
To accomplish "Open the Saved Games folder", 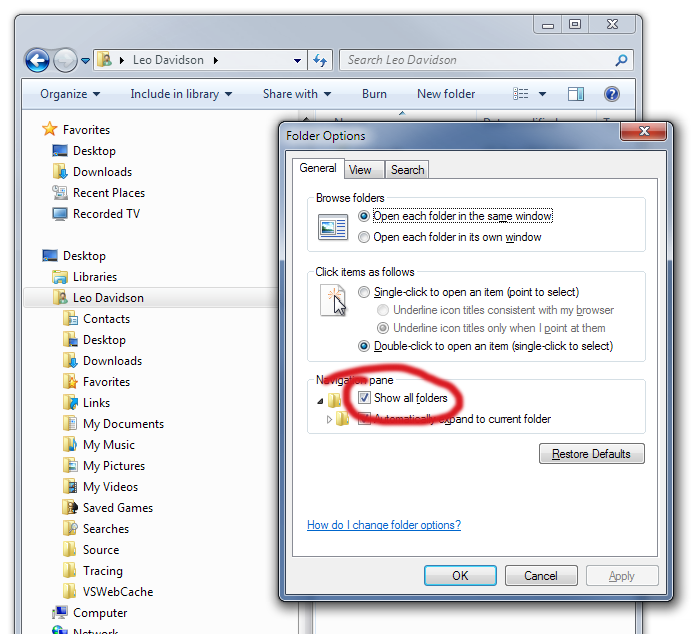I will 117,508.
